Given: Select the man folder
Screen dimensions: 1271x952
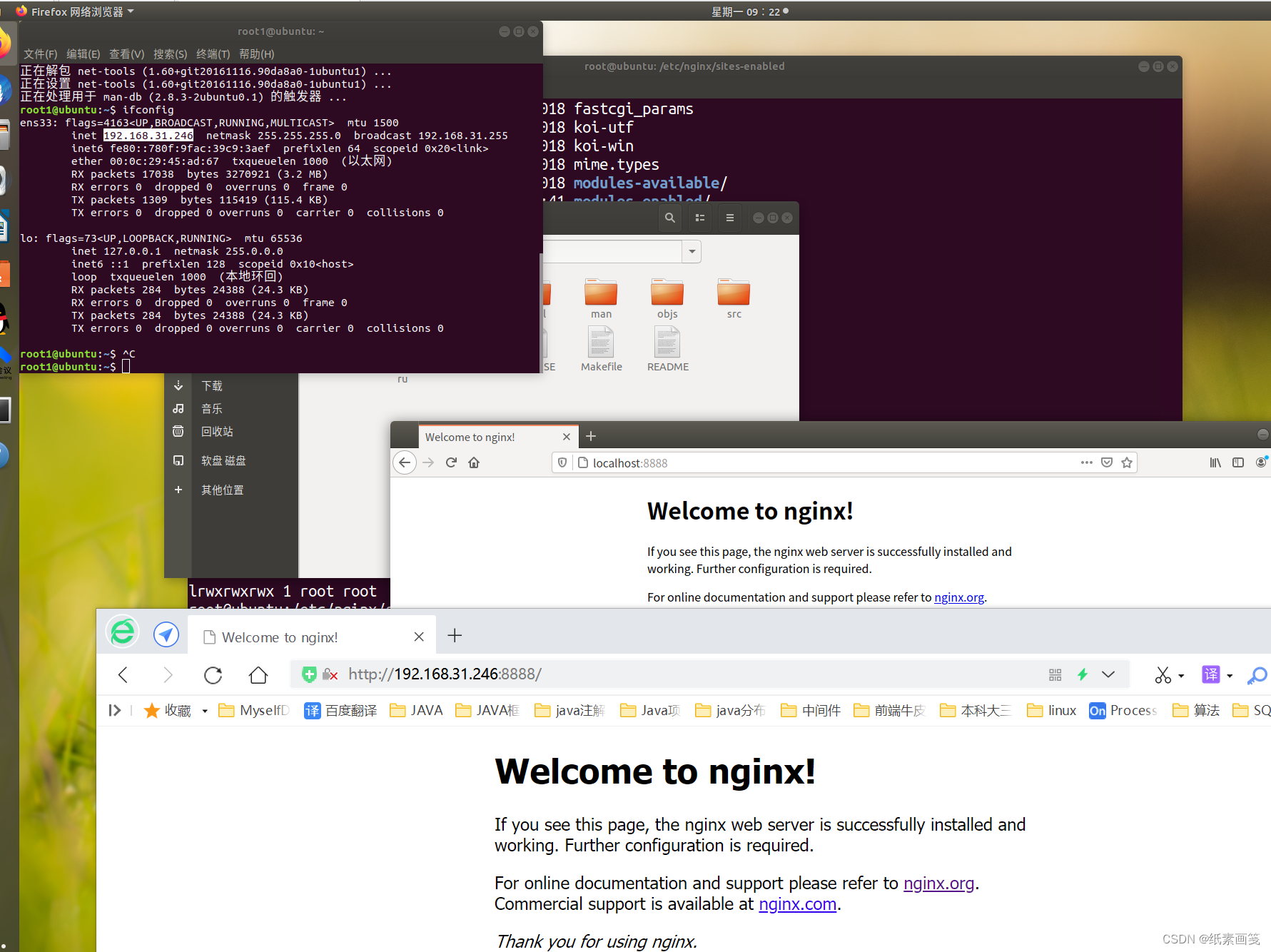Looking at the screenshot, I should coord(601,298).
